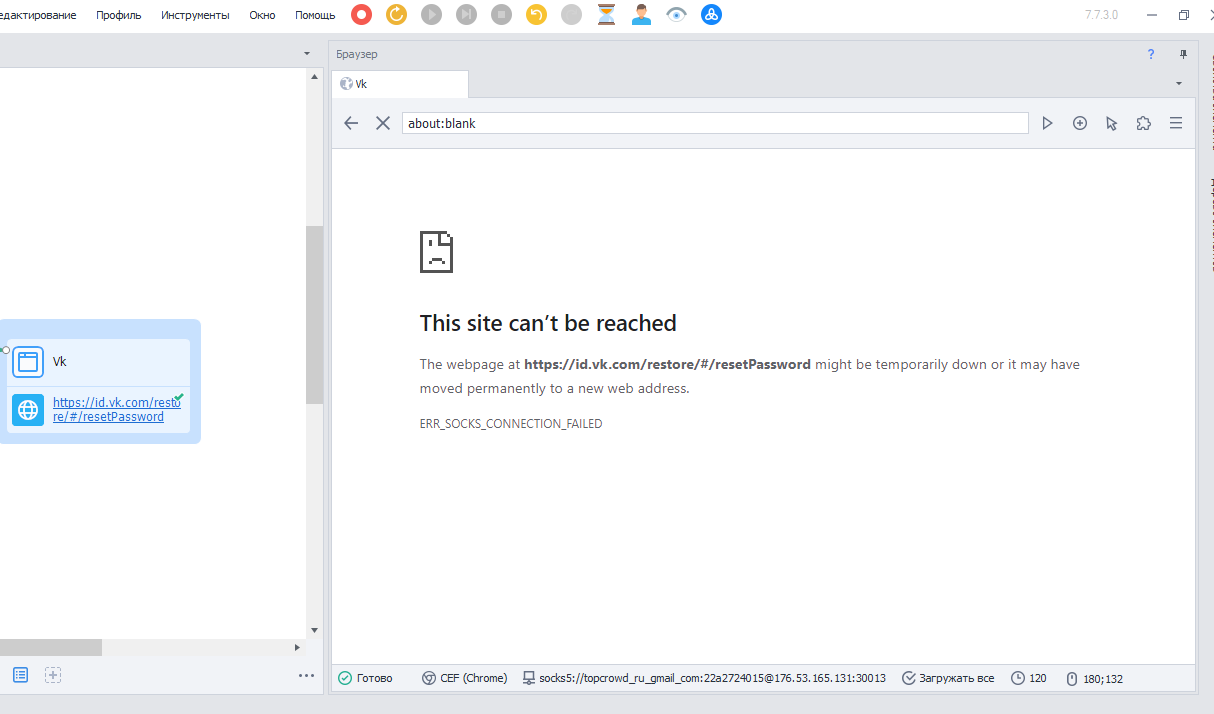
Task: Click the browser Back arrow
Action: [x=351, y=123]
